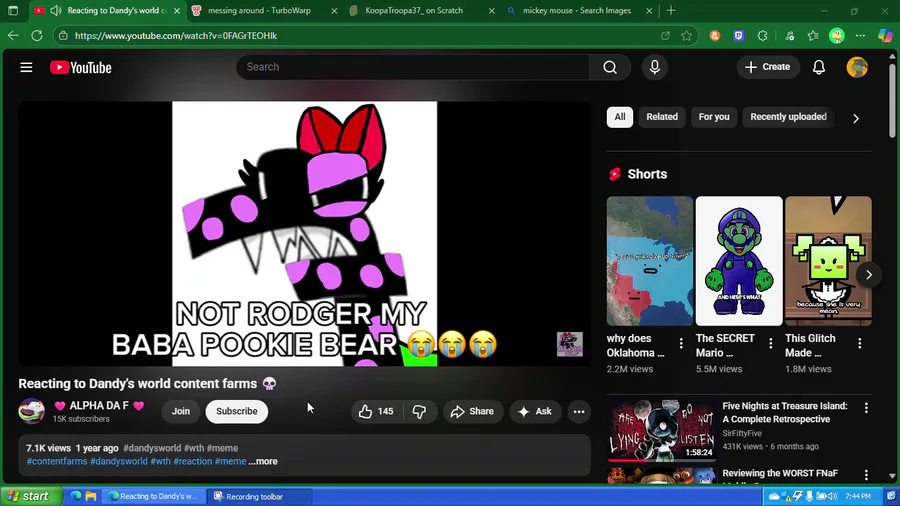Switch to the 'mickey mouse - Search Images' tab

576,10
